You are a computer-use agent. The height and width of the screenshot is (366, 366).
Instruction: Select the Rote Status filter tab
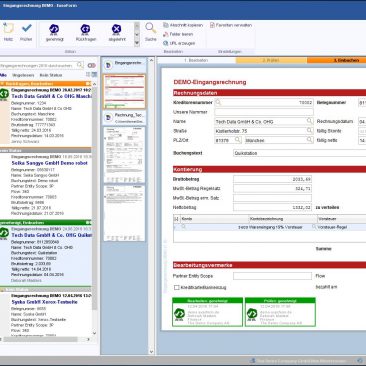point(51,75)
